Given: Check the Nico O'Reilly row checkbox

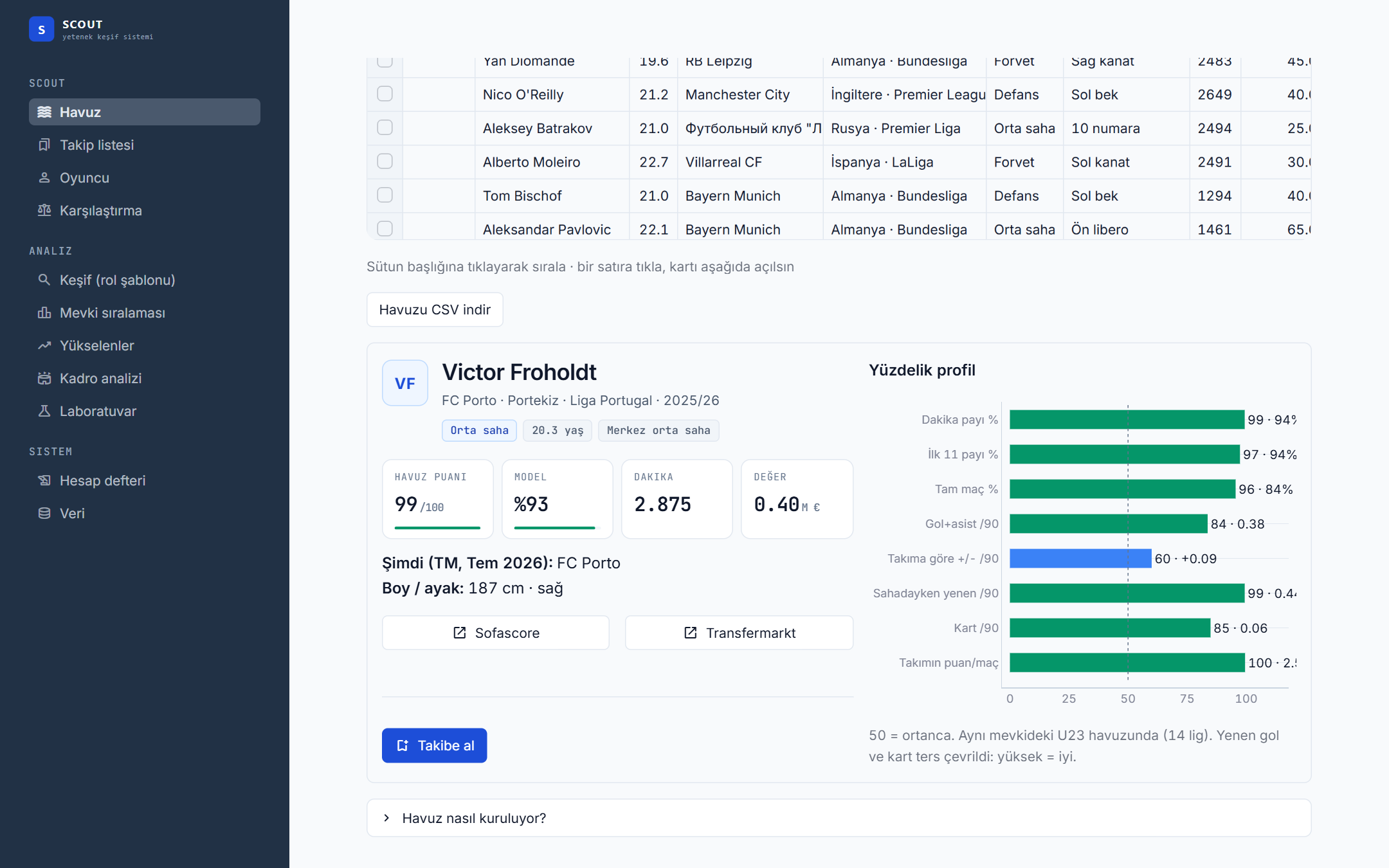Looking at the screenshot, I should 385,94.
